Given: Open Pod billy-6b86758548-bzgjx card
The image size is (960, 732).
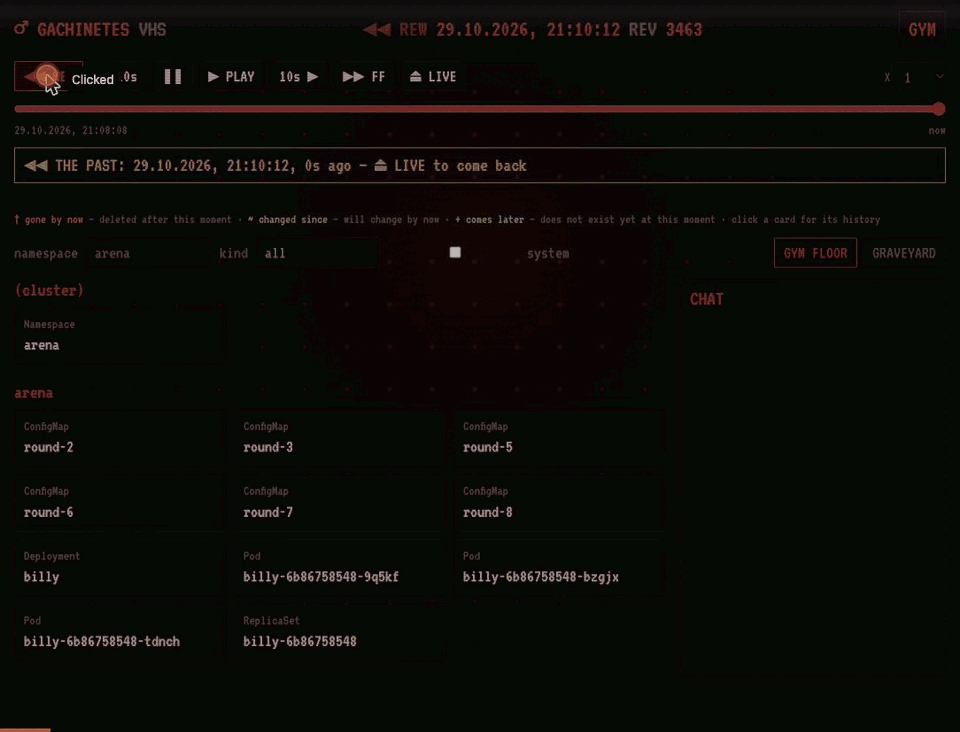Looking at the screenshot, I should click(x=559, y=567).
